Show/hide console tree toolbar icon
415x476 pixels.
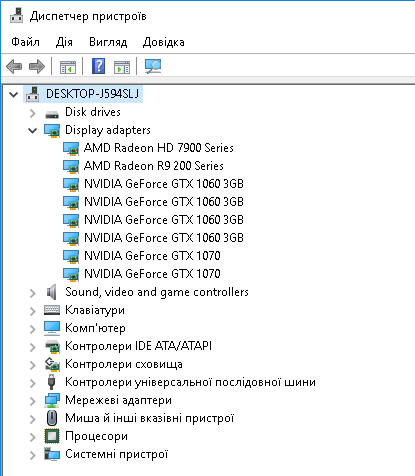(x=68, y=67)
